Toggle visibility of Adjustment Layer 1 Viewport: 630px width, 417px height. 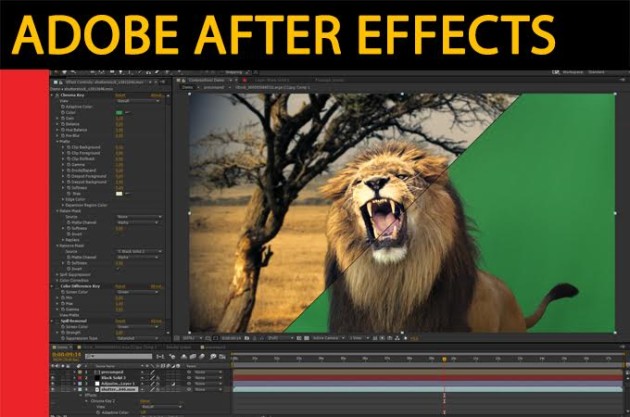pos(53,384)
